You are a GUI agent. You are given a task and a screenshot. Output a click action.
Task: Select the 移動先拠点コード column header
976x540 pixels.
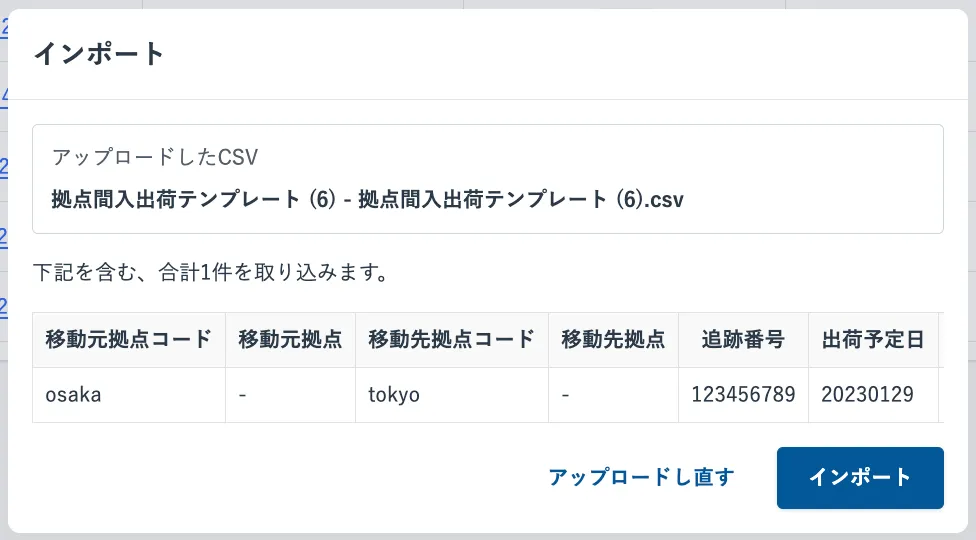[x=452, y=339]
